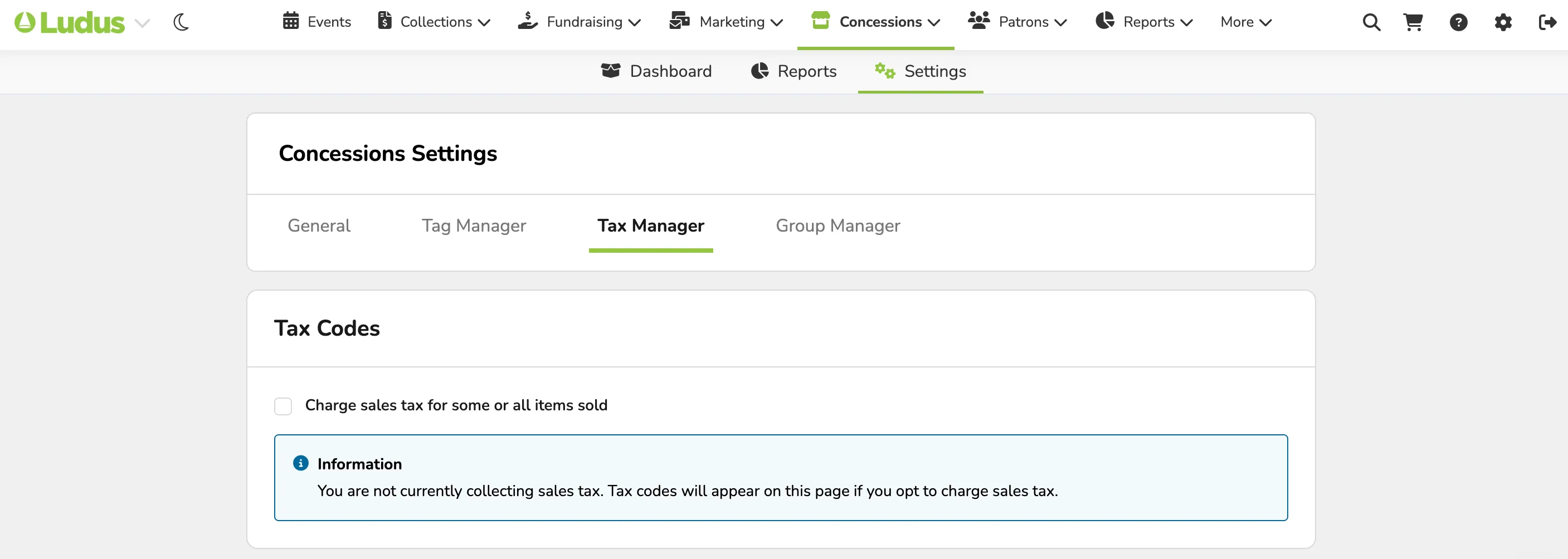Click the Events calendar icon

(x=291, y=21)
